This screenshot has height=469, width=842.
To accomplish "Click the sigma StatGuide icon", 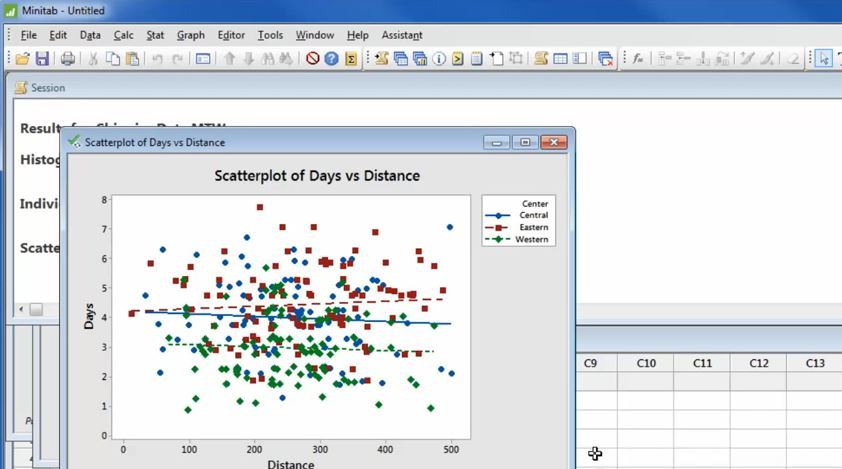I will pyautogui.click(x=351, y=58).
